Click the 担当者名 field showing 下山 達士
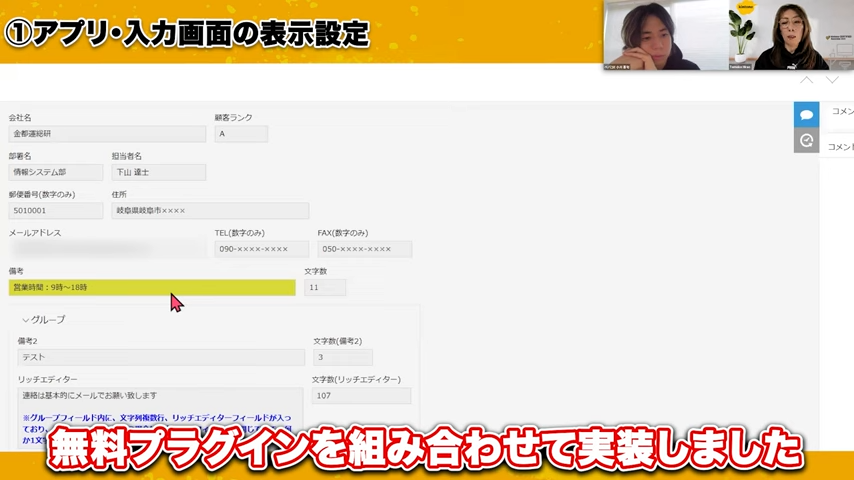Screen dimensions: 854x480 tap(158, 172)
